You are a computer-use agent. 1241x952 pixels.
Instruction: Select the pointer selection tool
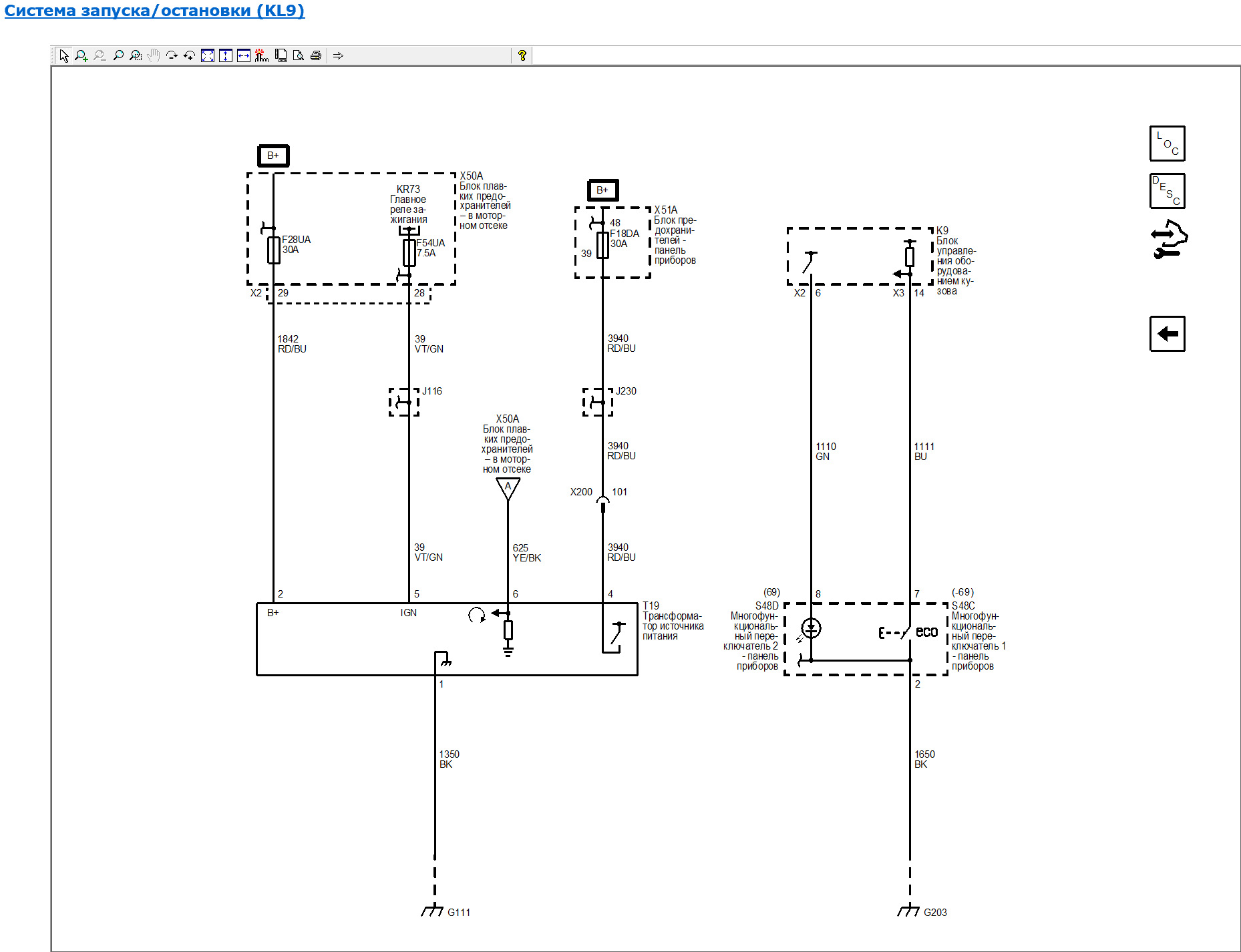pyautogui.click(x=63, y=56)
